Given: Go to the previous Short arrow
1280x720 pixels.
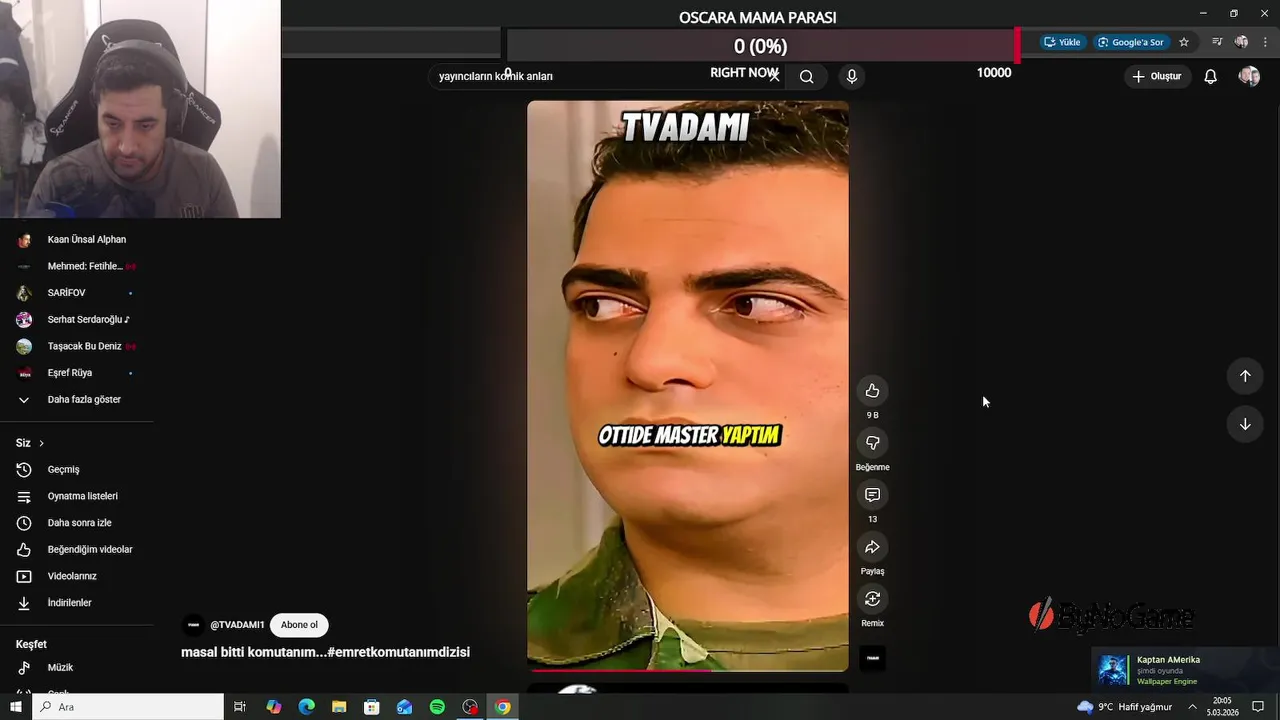Looking at the screenshot, I should click(1245, 376).
